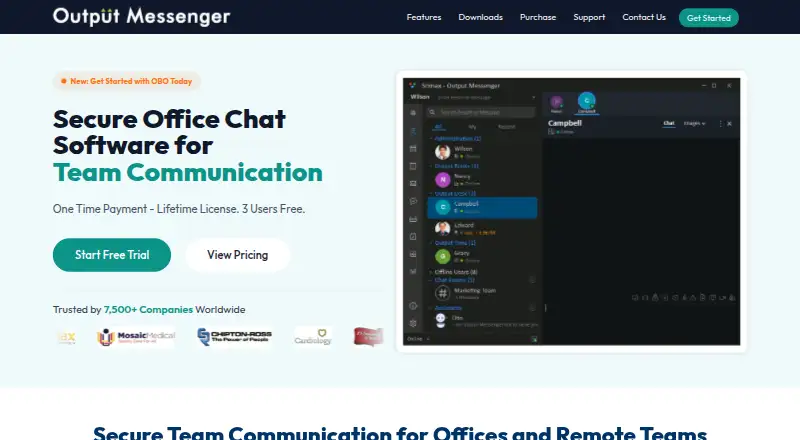
Task: Collapse the Chat Rooms group header
Action: (x=453, y=280)
